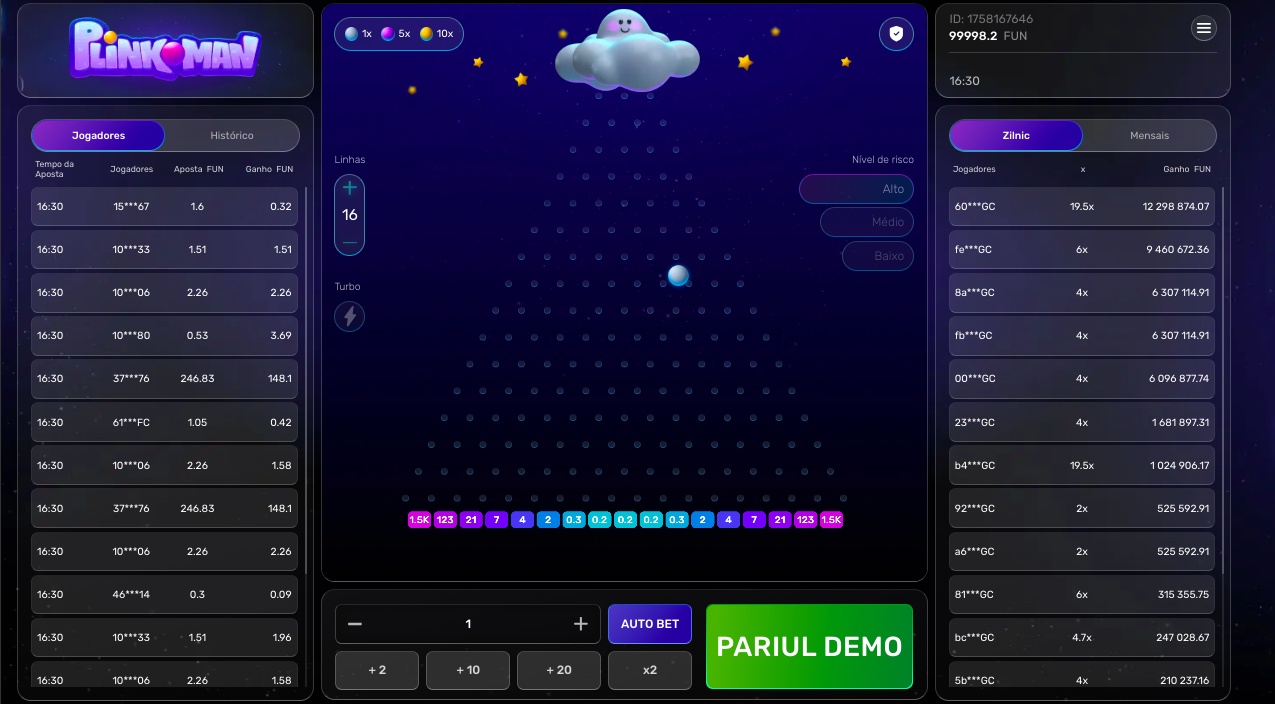The height and width of the screenshot is (704, 1275).
Task: Click the Ganho FUN leaderboard column header
Action: click(x=1187, y=170)
